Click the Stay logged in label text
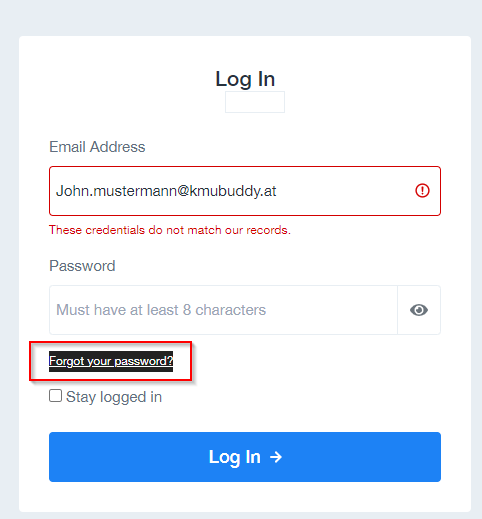Screen dimensions: 482x519 114,397
